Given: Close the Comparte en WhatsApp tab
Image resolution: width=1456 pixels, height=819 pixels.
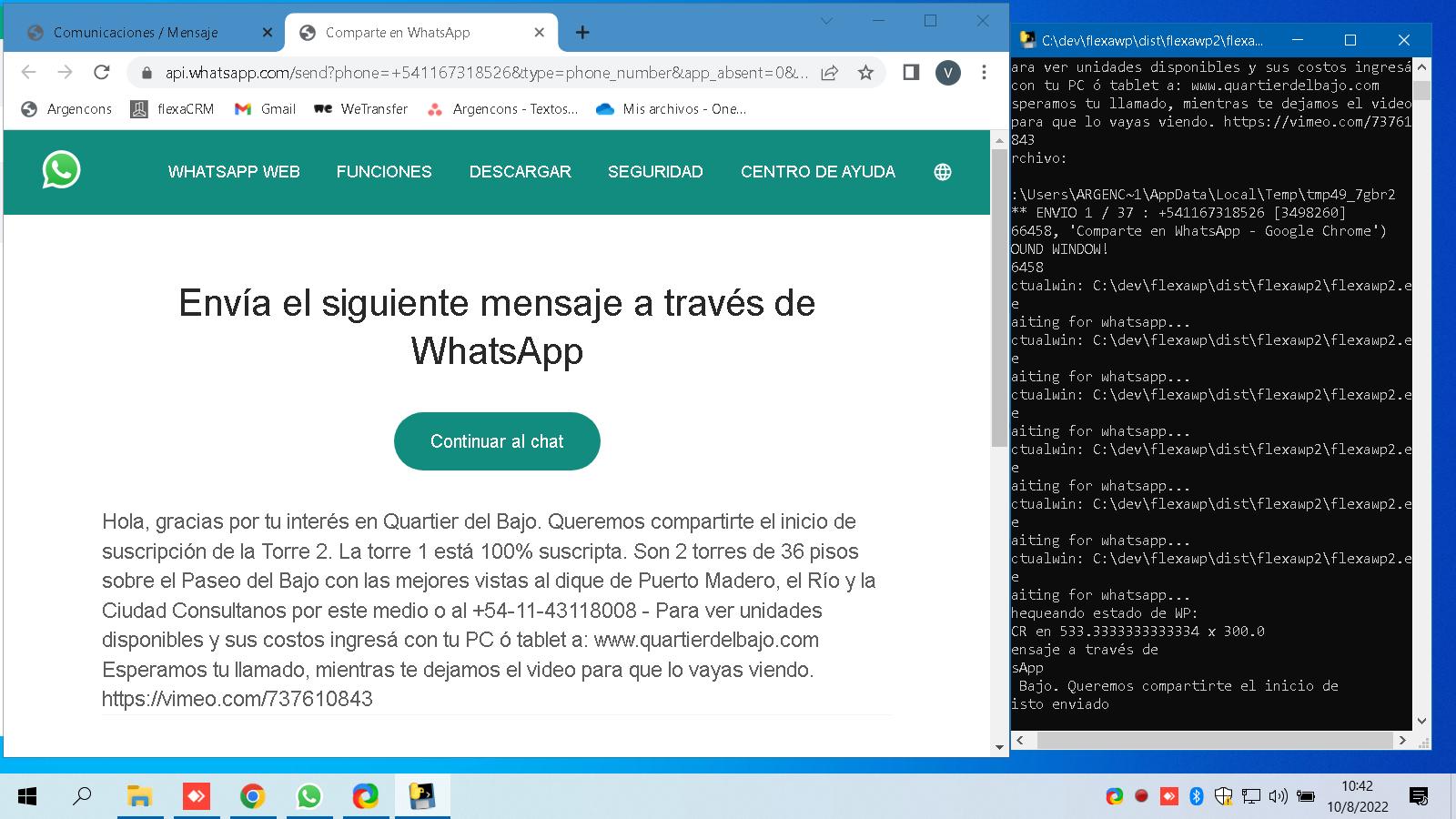Looking at the screenshot, I should tap(539, 33).
